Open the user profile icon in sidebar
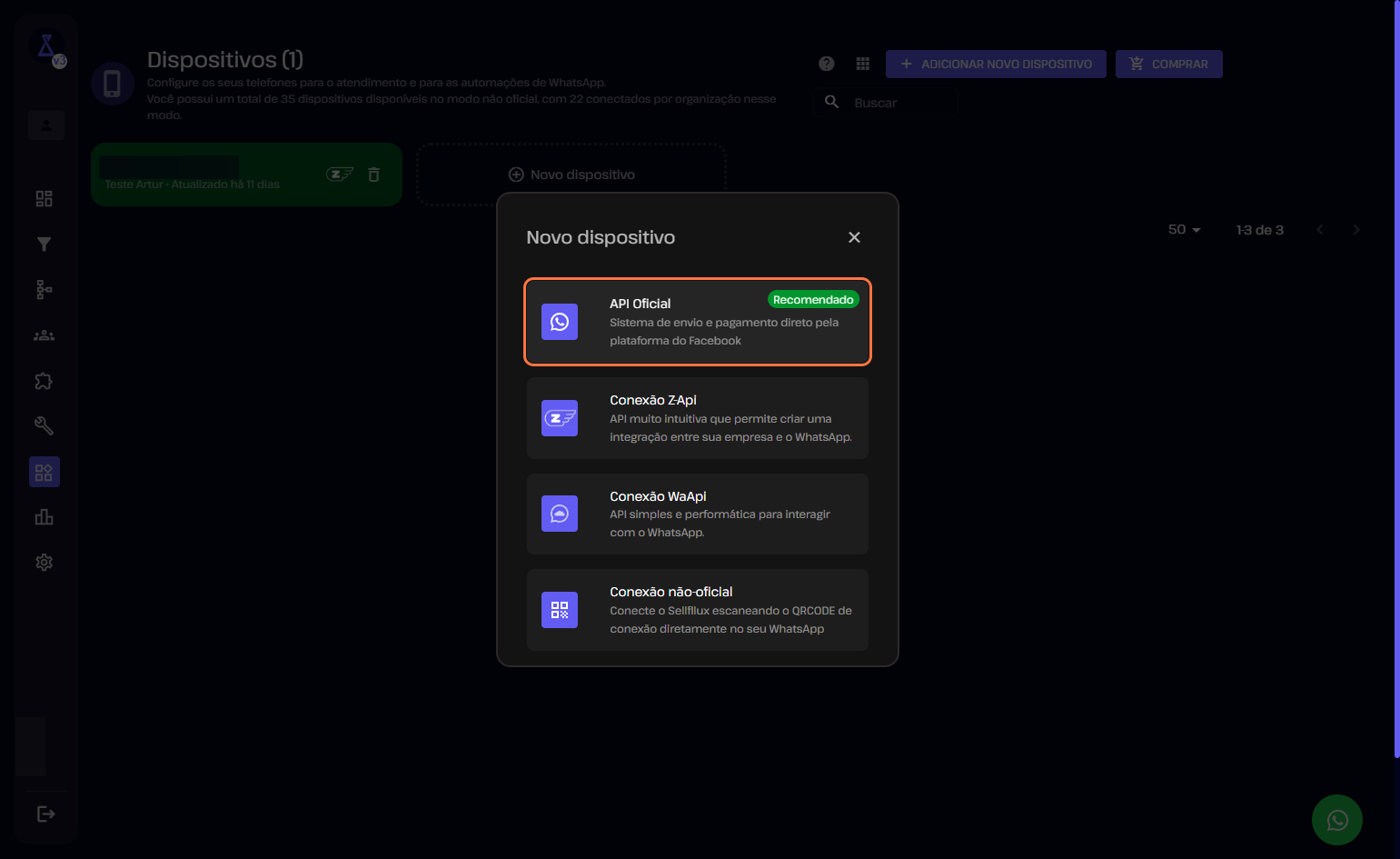 tap(45, 125)
